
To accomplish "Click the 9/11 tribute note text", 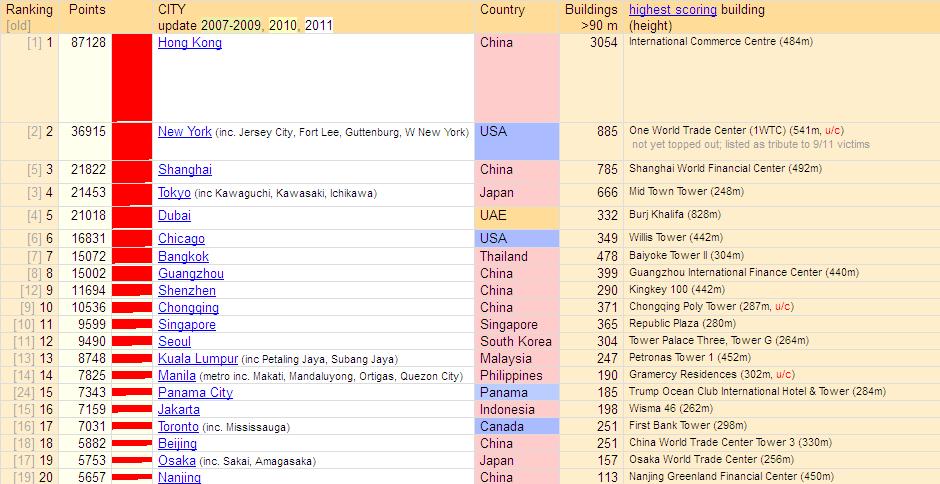I will (751, 145).
